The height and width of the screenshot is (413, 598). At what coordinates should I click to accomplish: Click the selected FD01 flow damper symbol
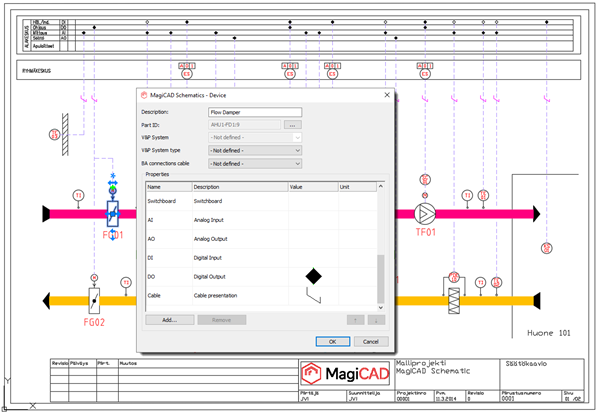[113, 214]
